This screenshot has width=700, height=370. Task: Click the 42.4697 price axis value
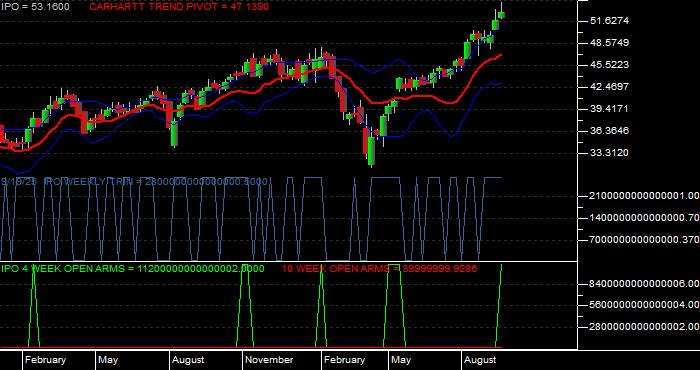(609, 87)
